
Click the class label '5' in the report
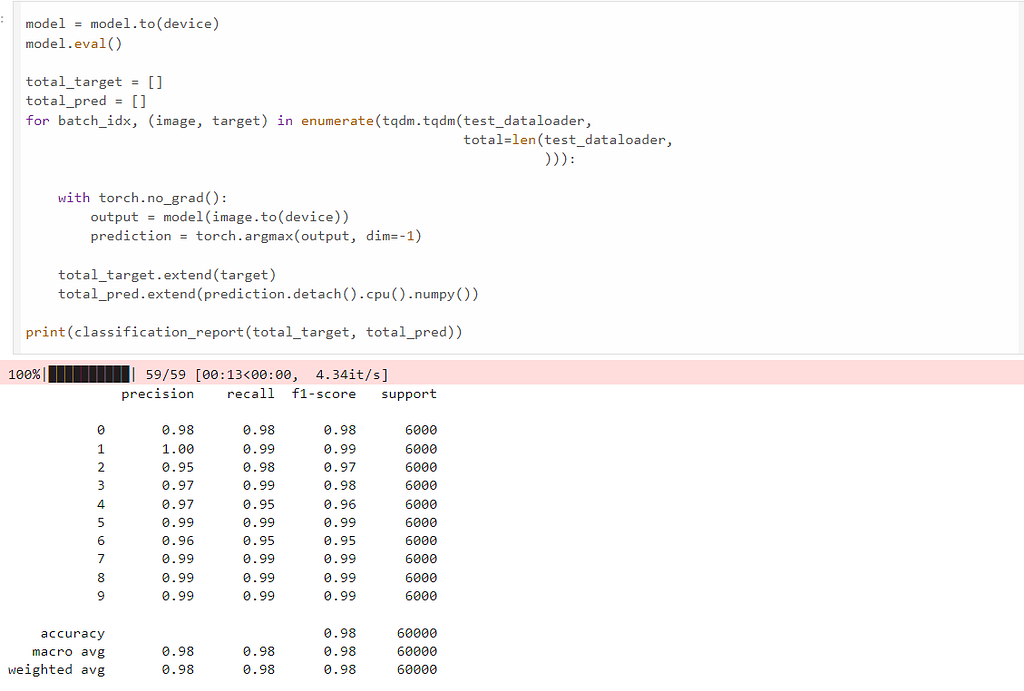pyautogui.click(x=101, y=522)
